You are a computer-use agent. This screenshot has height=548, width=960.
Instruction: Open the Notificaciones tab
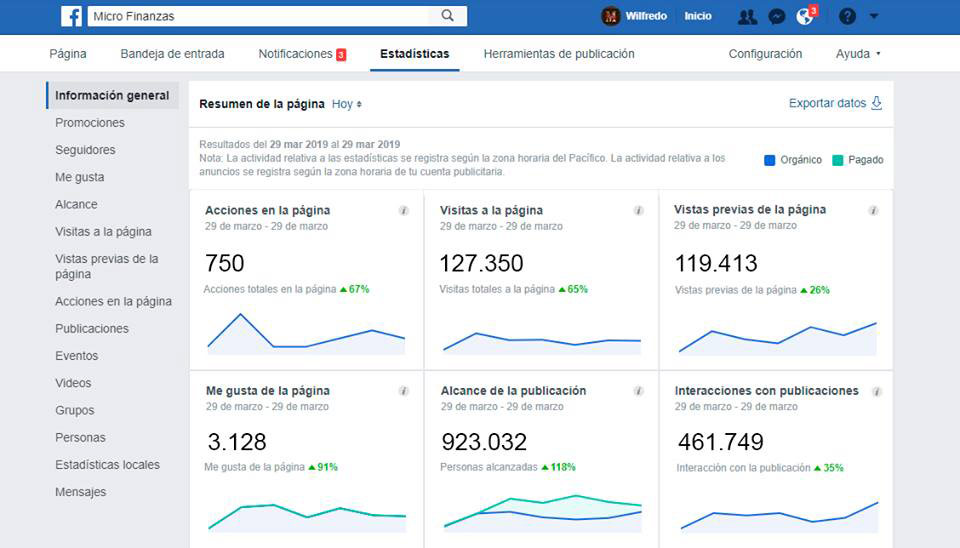302,54
